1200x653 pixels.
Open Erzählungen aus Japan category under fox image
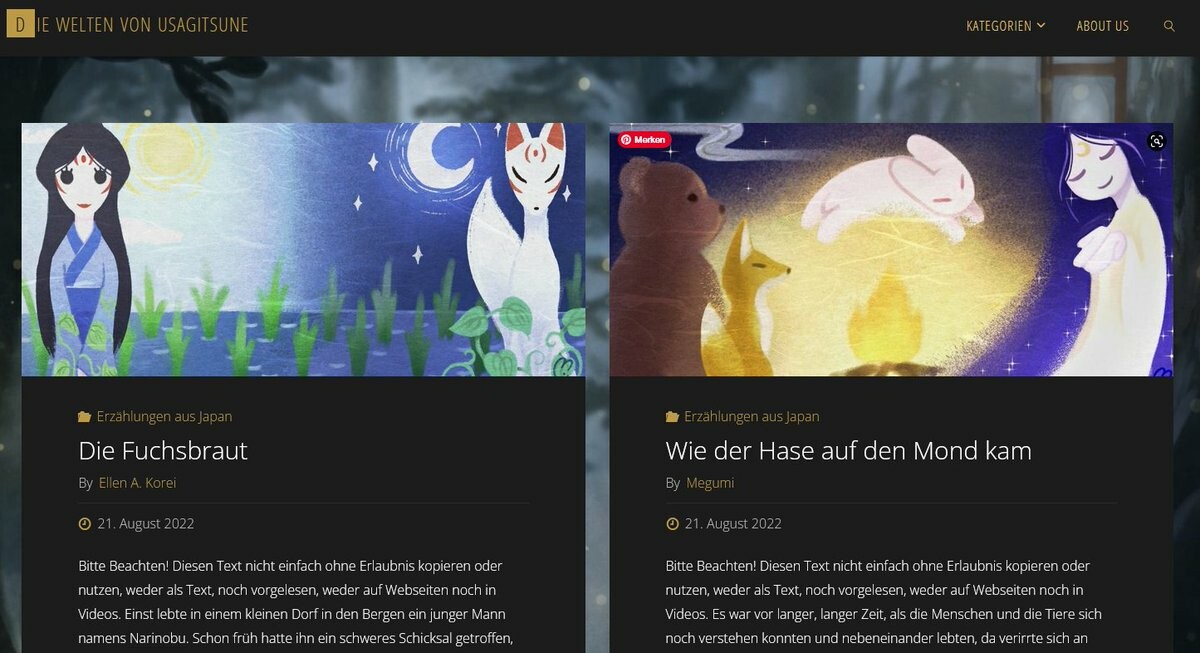164,417
